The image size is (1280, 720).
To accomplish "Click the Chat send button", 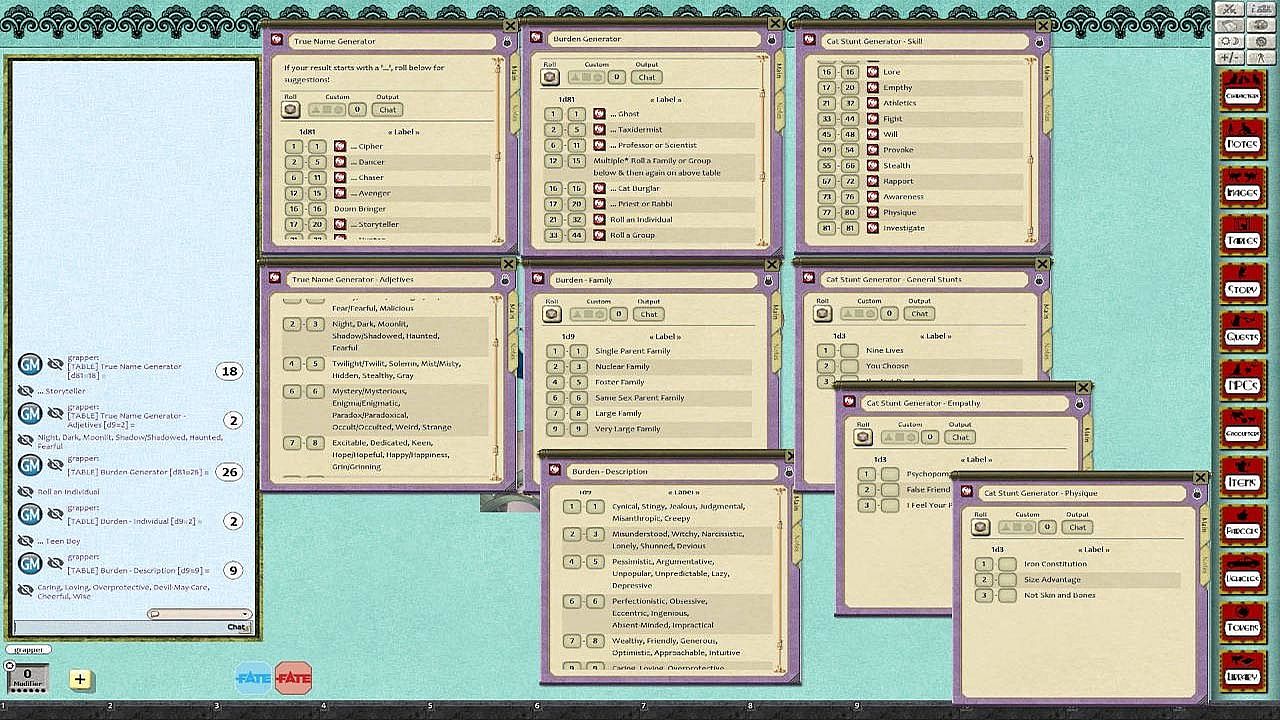I will coord(237,628).
